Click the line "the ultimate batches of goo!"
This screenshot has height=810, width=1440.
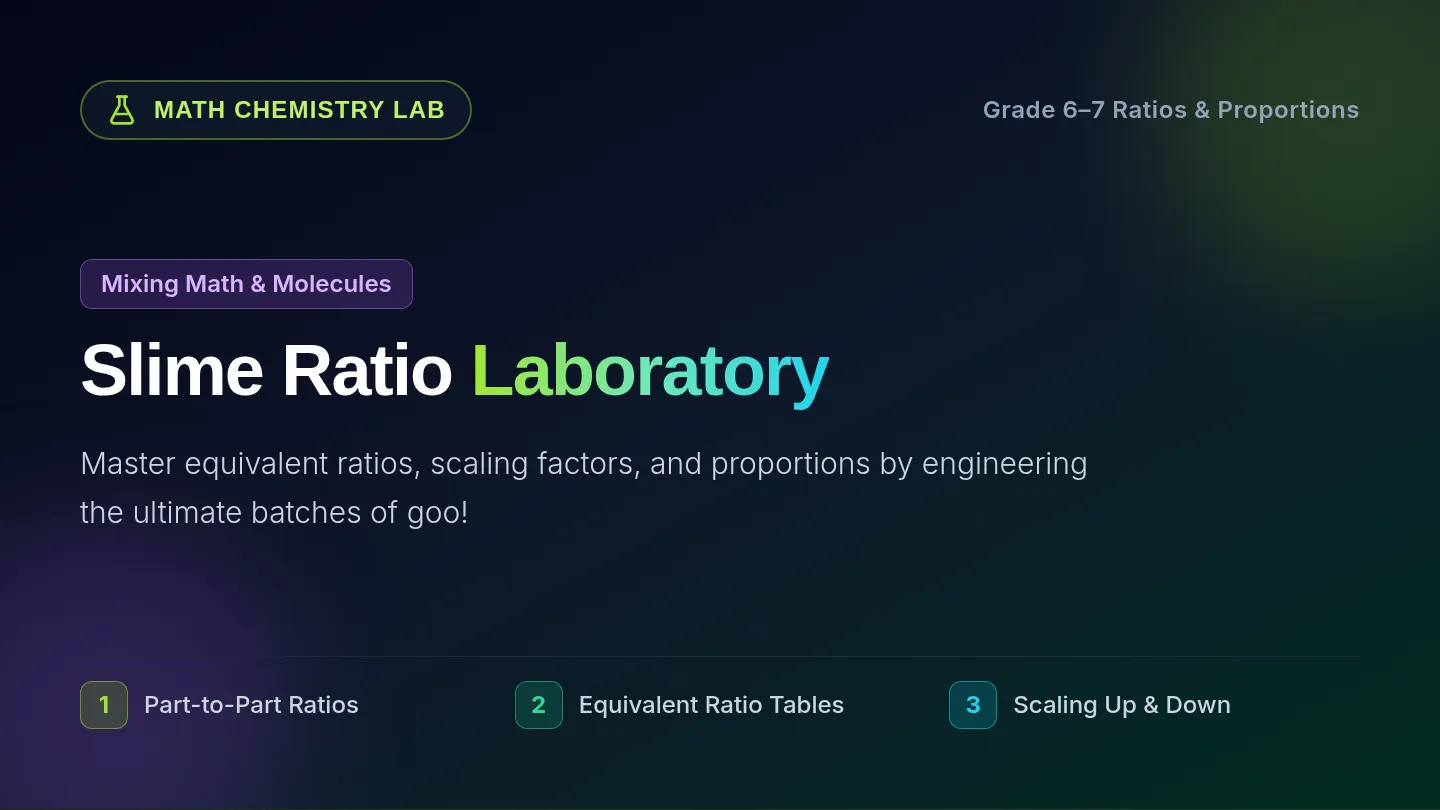[x=274, y=513]
